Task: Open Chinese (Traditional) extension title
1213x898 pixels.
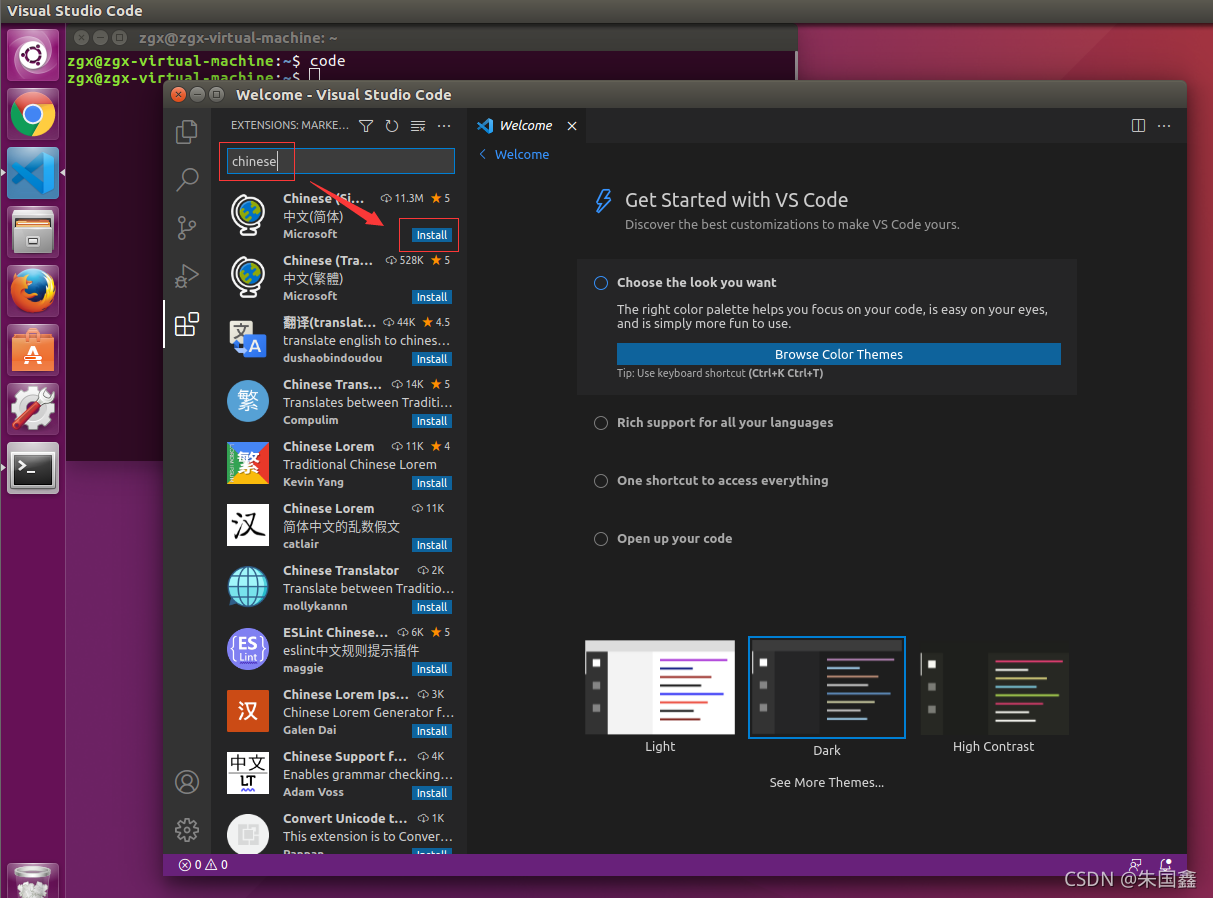Action: click(x=328, y=260)
